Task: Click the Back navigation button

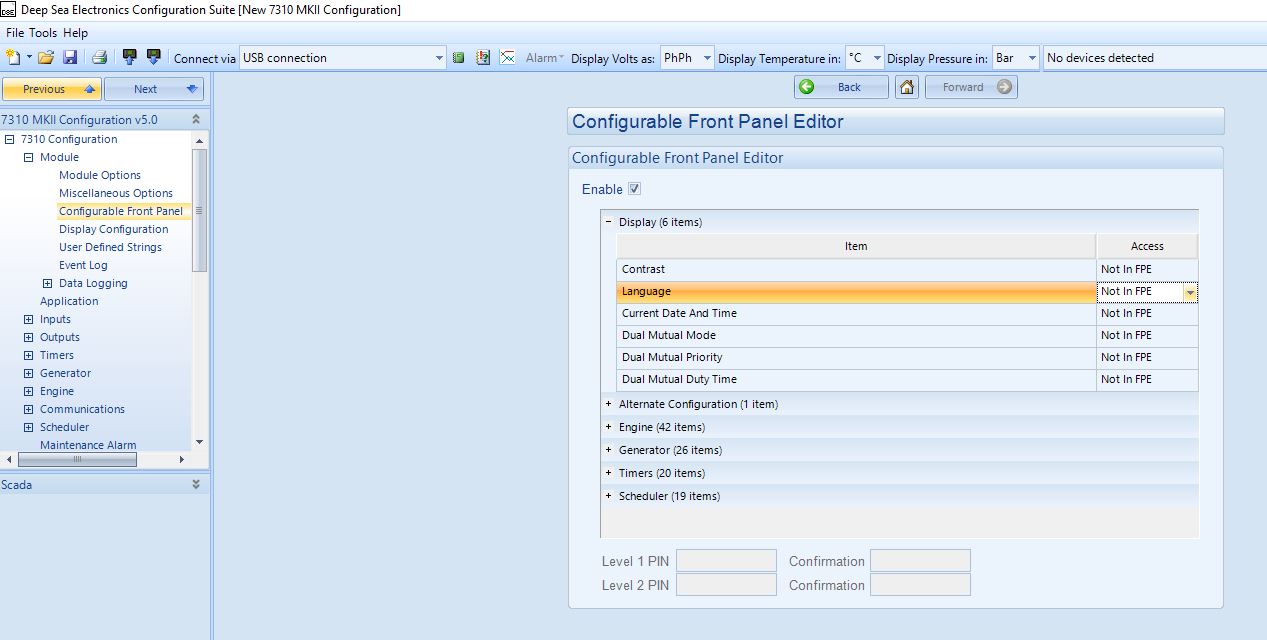Action: (841, 87)
